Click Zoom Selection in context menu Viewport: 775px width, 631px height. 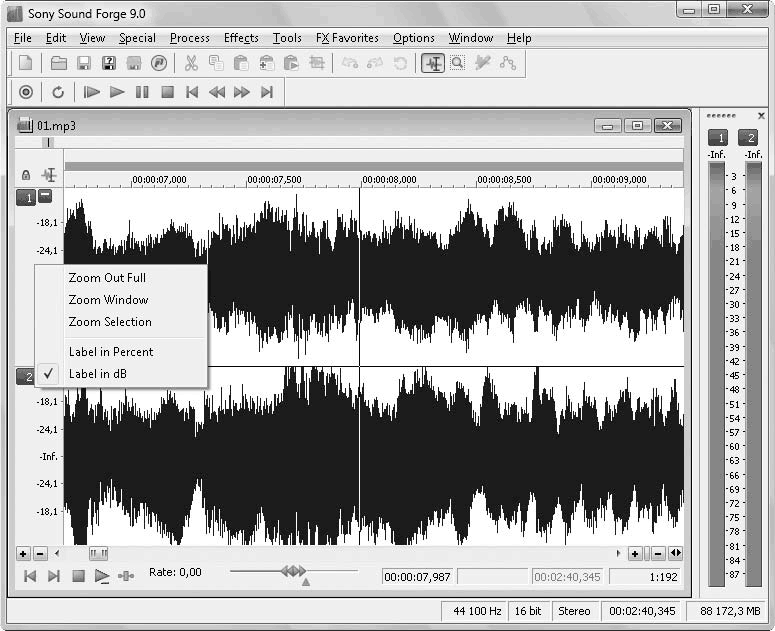tap(110, 322)
